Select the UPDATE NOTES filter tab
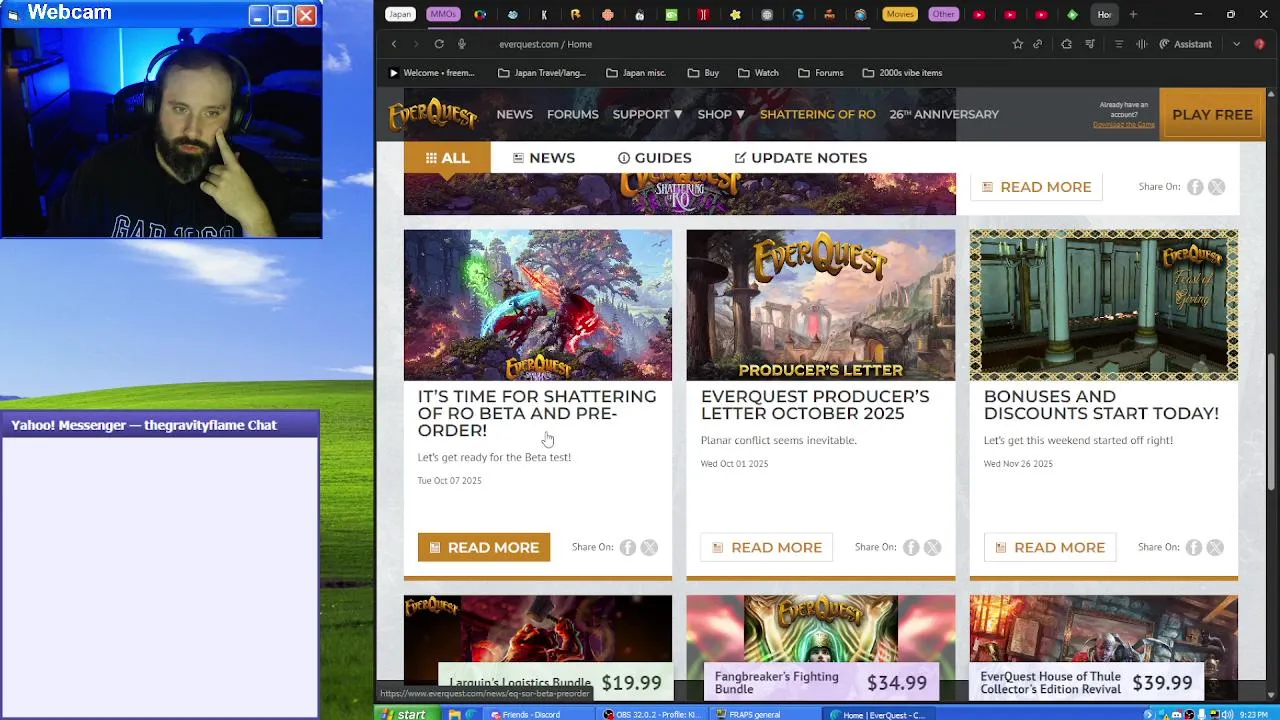 [800, 158]
